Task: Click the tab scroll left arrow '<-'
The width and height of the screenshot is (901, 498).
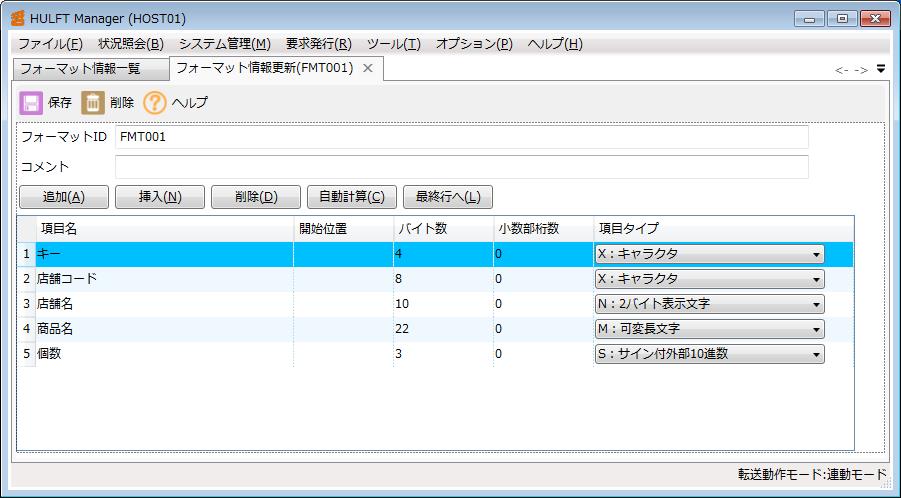Action: (x=842, y=71)
